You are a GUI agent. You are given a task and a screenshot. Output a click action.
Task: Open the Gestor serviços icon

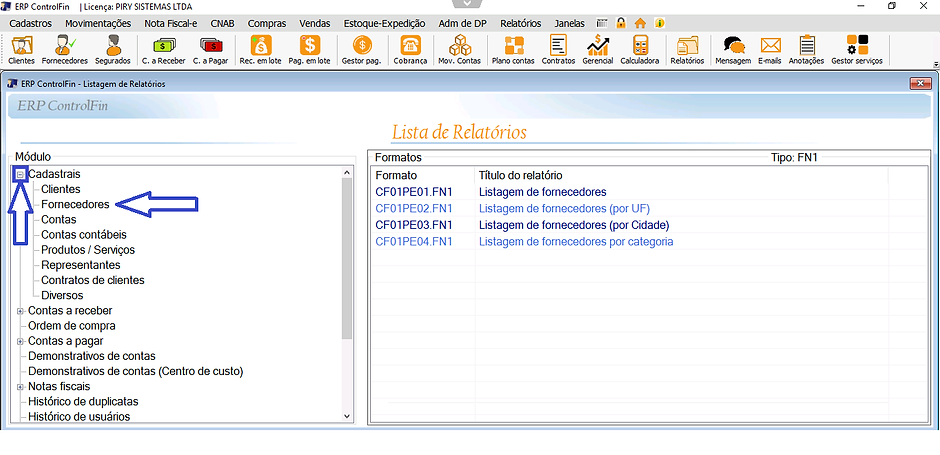click(857, 50)
